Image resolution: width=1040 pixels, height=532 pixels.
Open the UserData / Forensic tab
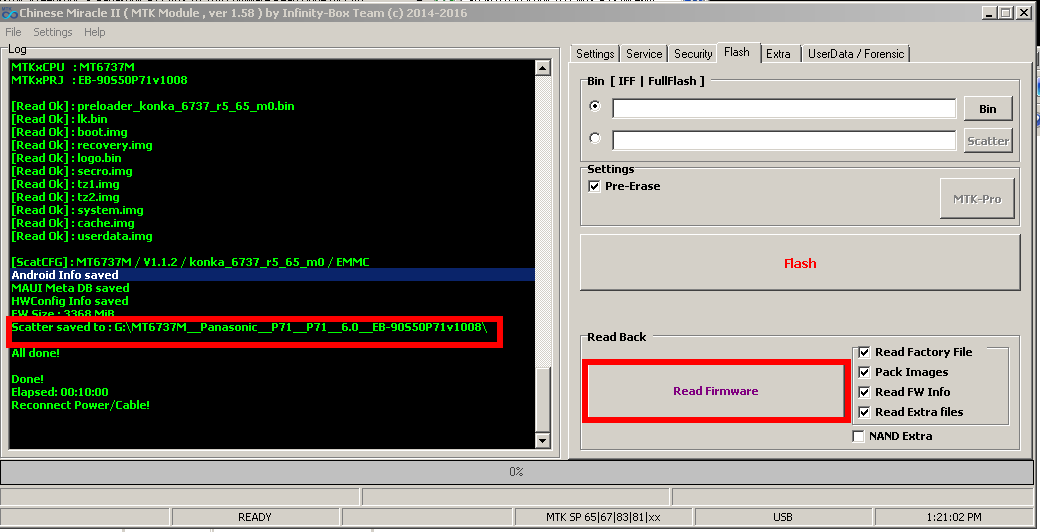pyautogui.click(x=856, y=54)
